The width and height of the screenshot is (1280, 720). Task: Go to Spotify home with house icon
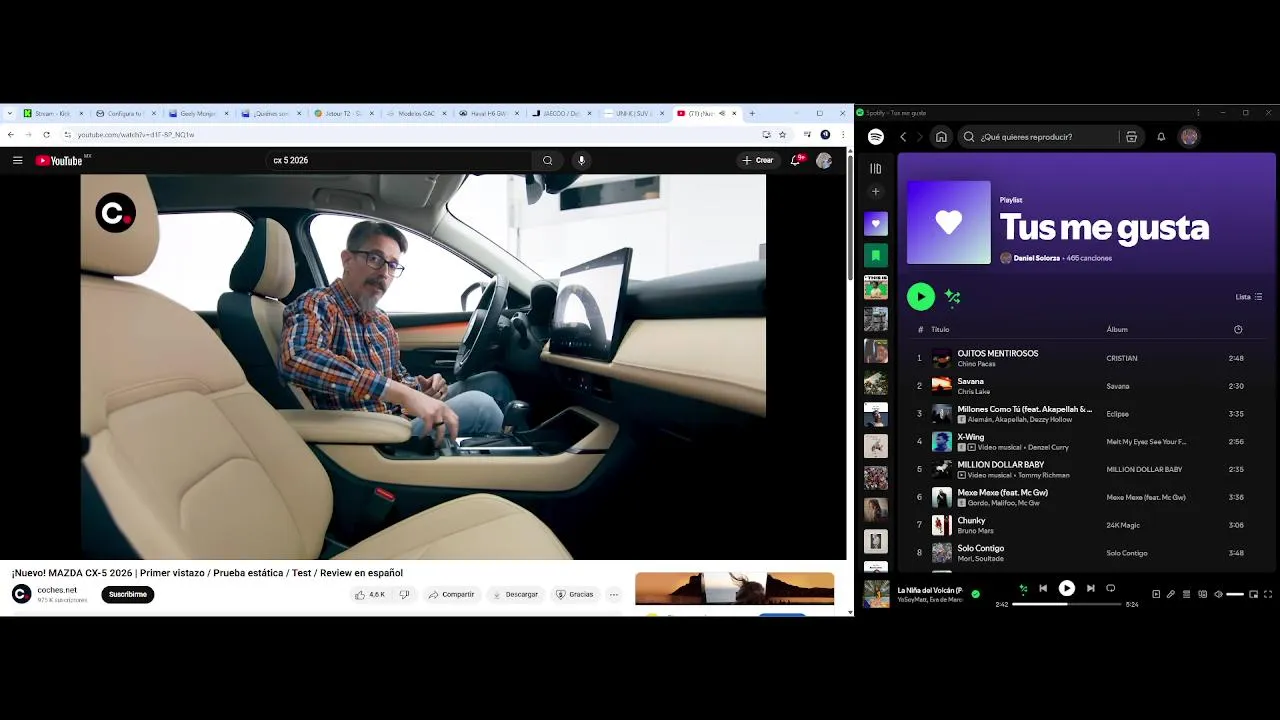(941, 137)
